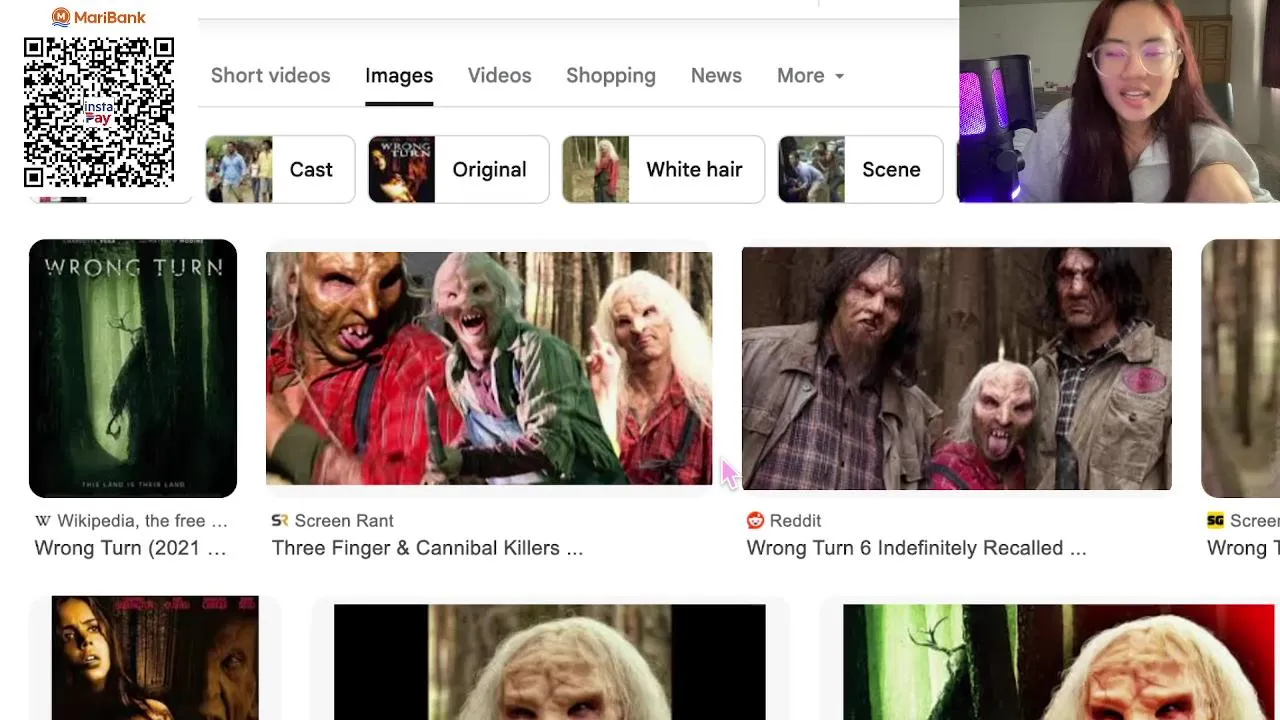This screenshot has height=720, width=1280.
Task: Click the MariBank QR code
Action: [99, 112]
